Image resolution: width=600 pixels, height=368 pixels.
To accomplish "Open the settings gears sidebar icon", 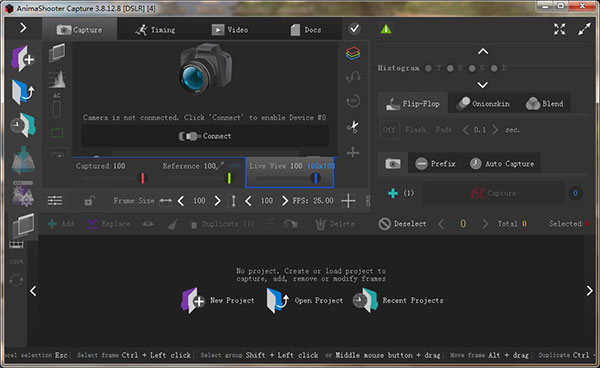I will point(23,193).
